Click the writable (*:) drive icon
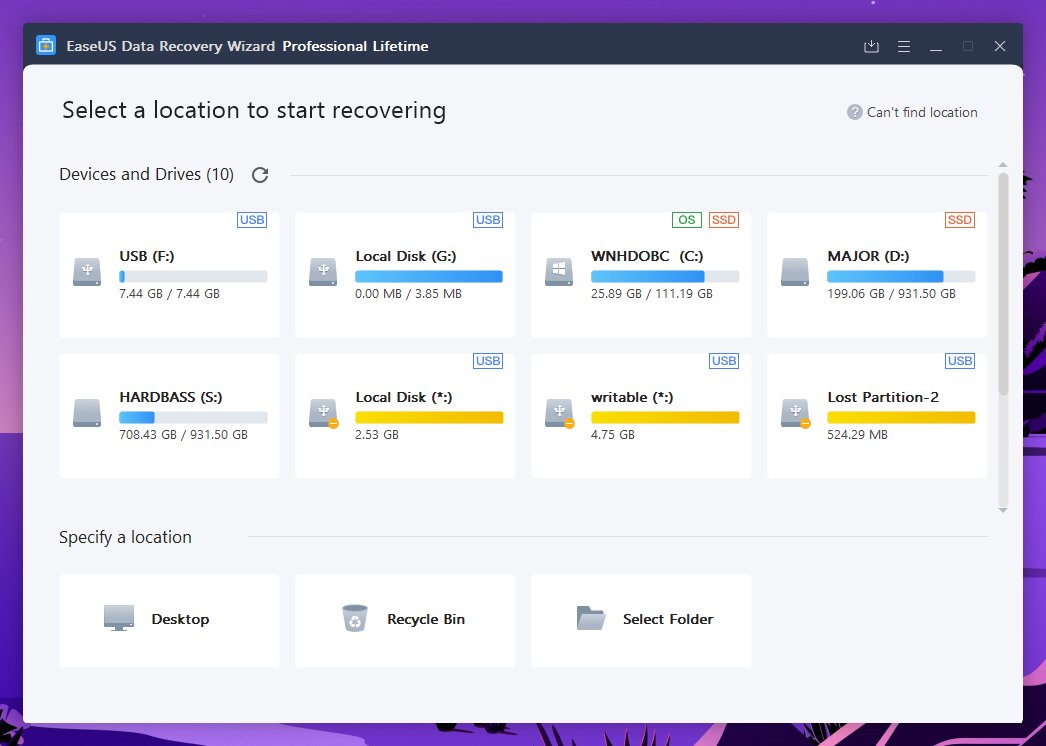Viewport: 1046px width, 746px height. [x=560, y=414]
